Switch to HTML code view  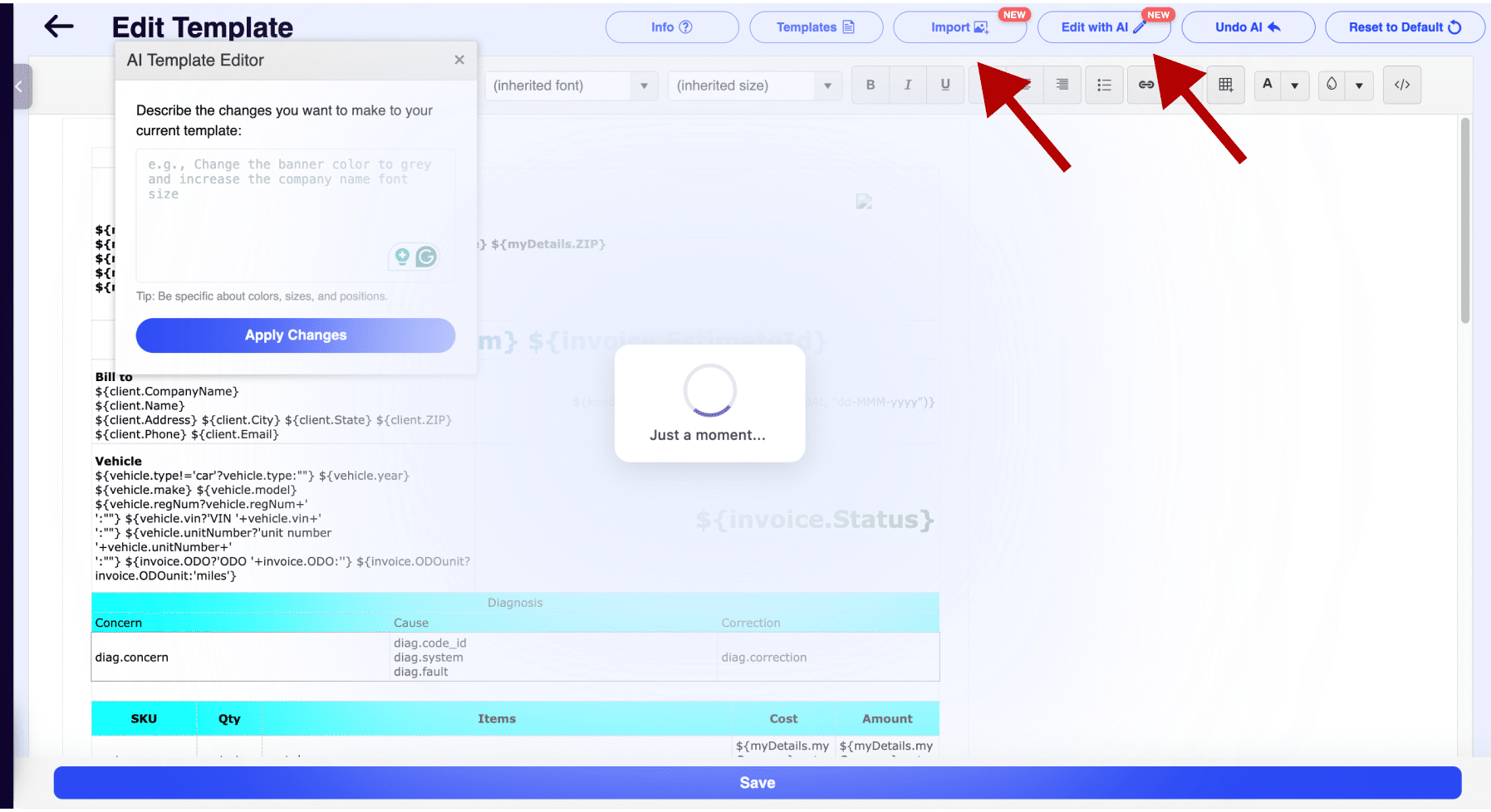coord(1402,85)
